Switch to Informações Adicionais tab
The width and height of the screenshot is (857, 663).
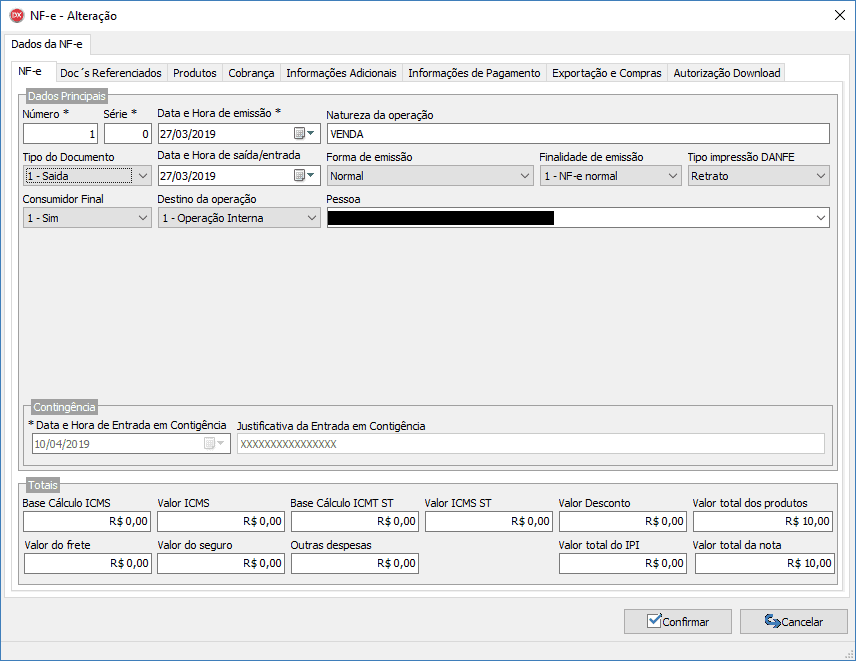click(x=342, y=73)
